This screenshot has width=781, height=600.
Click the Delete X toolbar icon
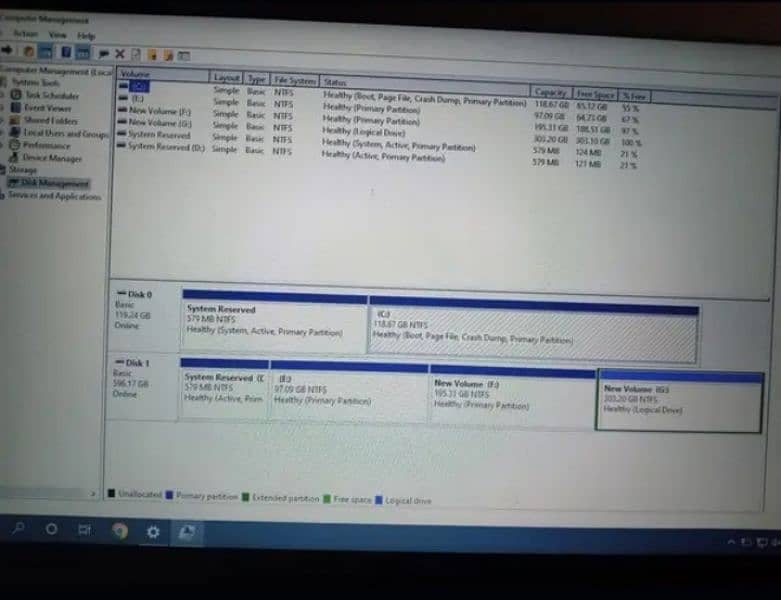tap(120, 54)
